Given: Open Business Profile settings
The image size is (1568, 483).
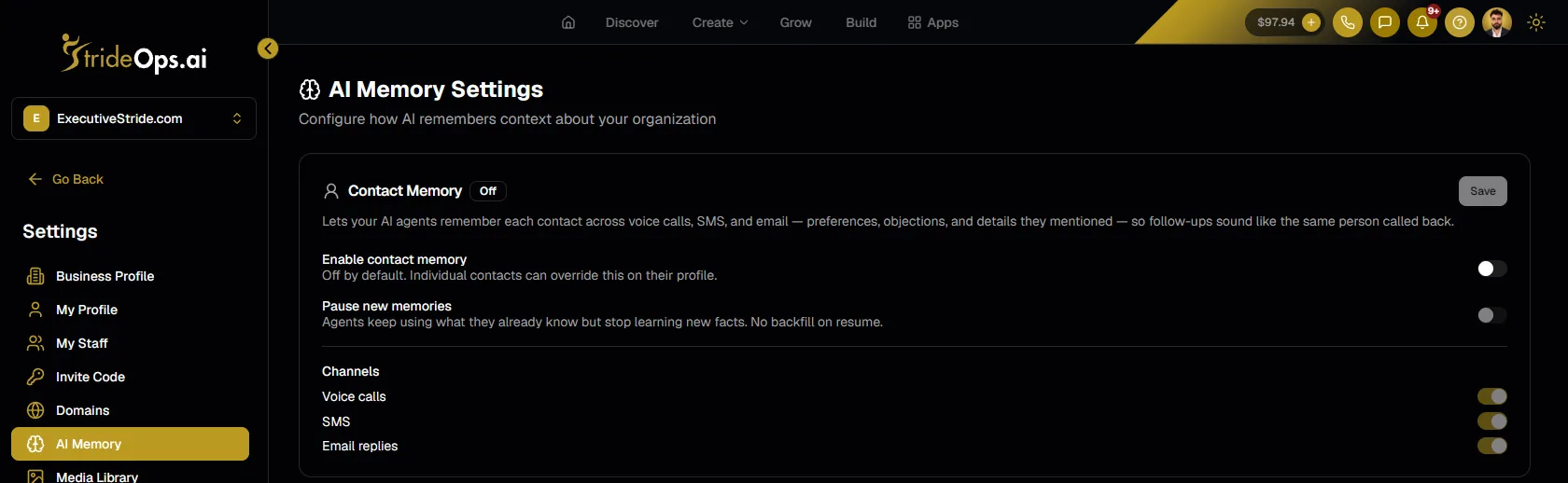Looking at the screenshot, I should pos(130,276).
